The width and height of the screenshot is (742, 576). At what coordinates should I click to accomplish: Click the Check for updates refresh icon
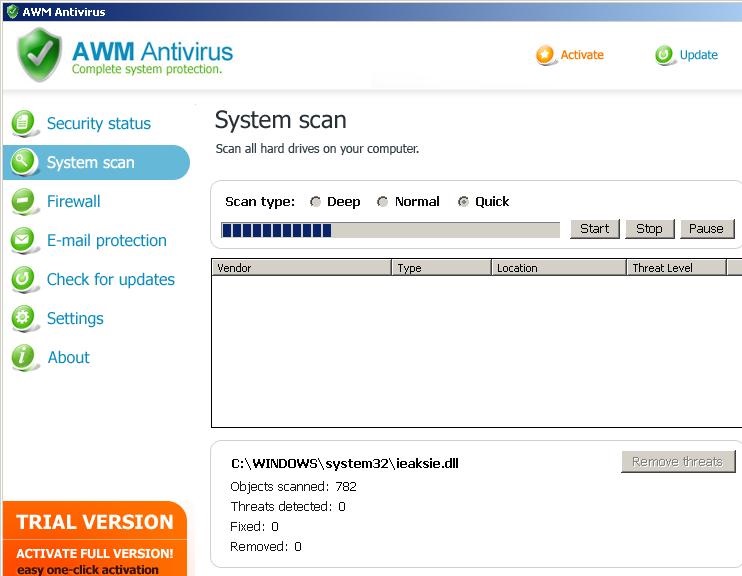(23, 279)
